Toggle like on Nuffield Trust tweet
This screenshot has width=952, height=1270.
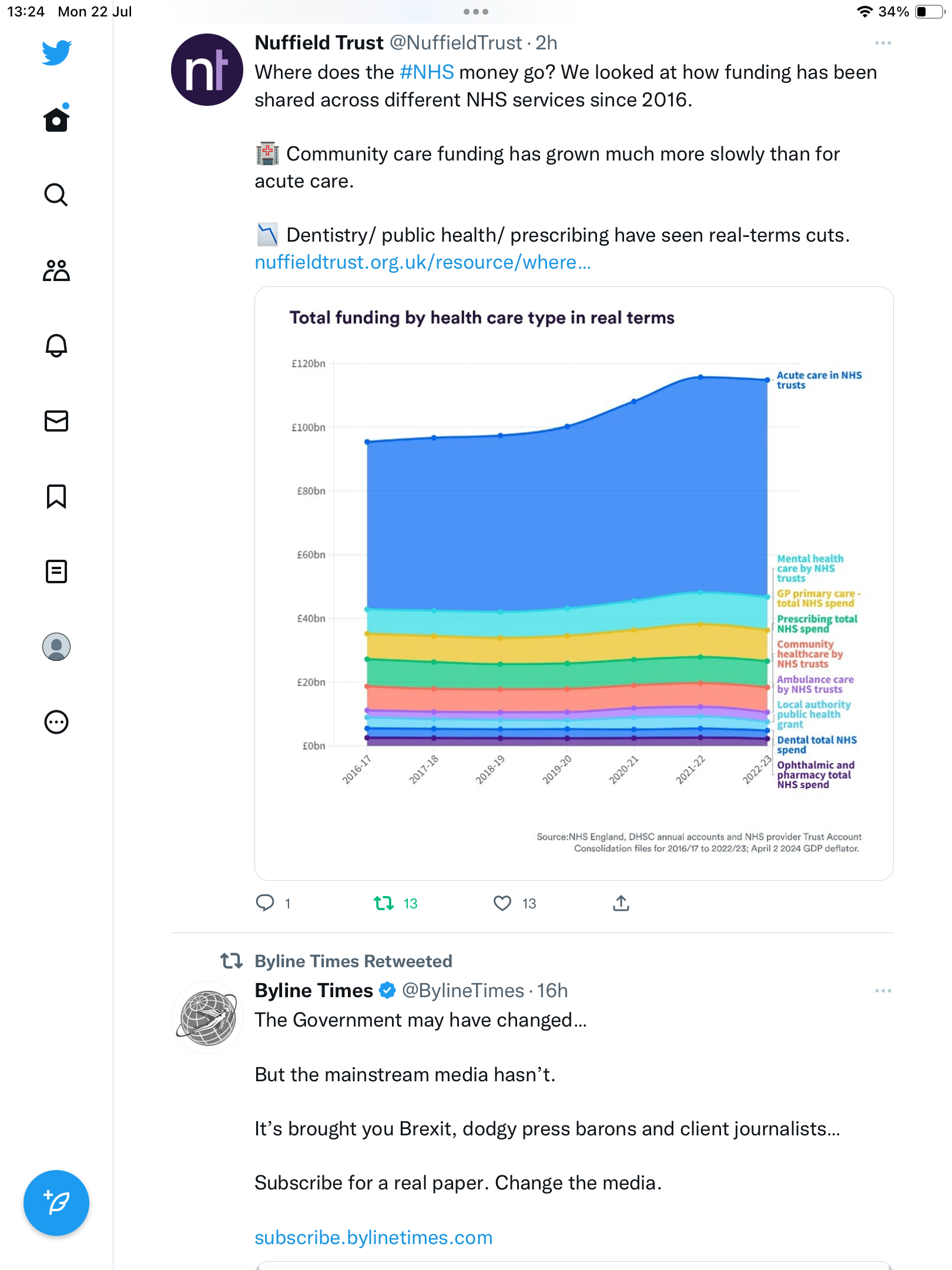pyautogui.click(x=502, y=903)
